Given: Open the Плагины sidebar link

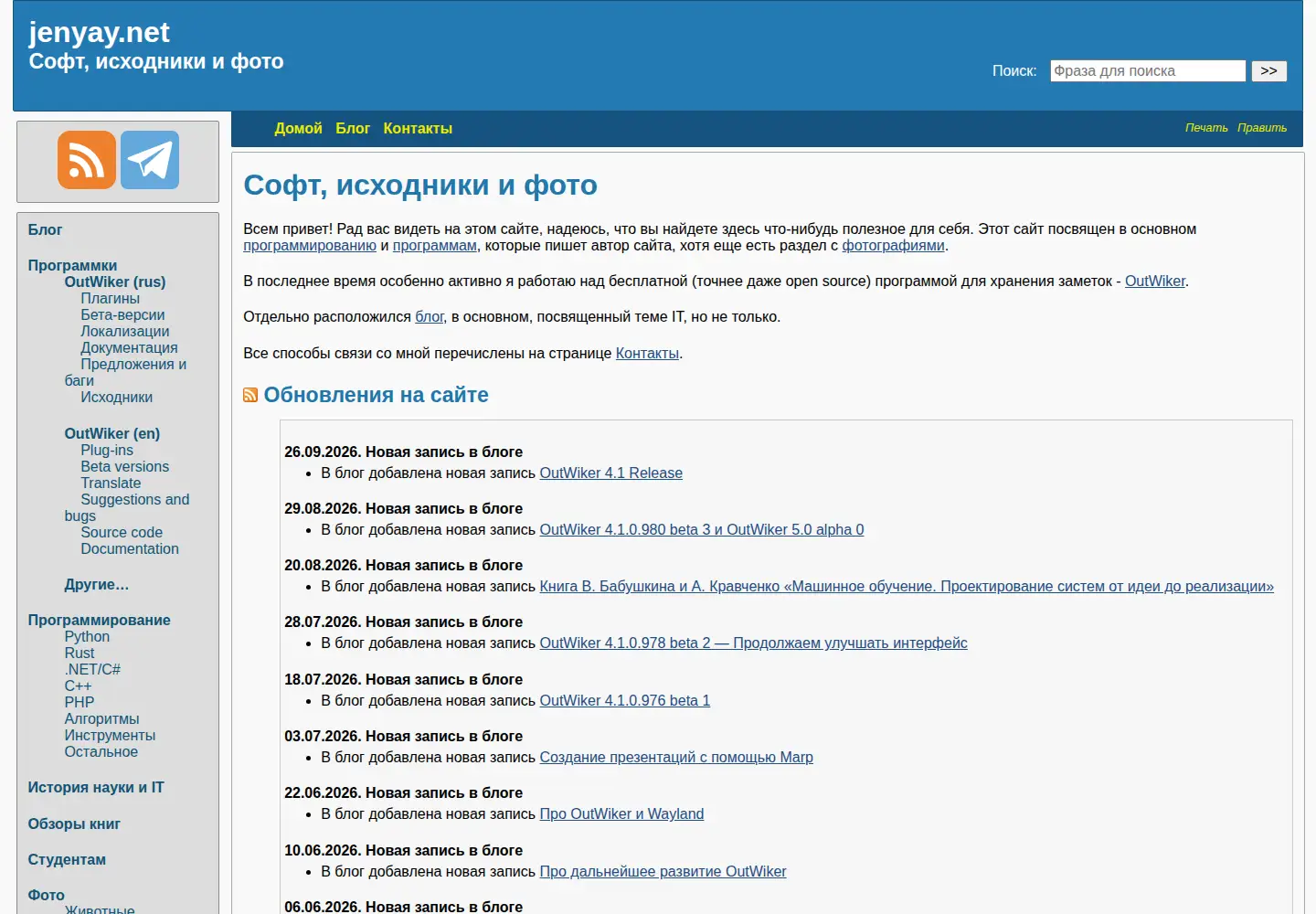Looking at the screenshot, I should point(110,298).
